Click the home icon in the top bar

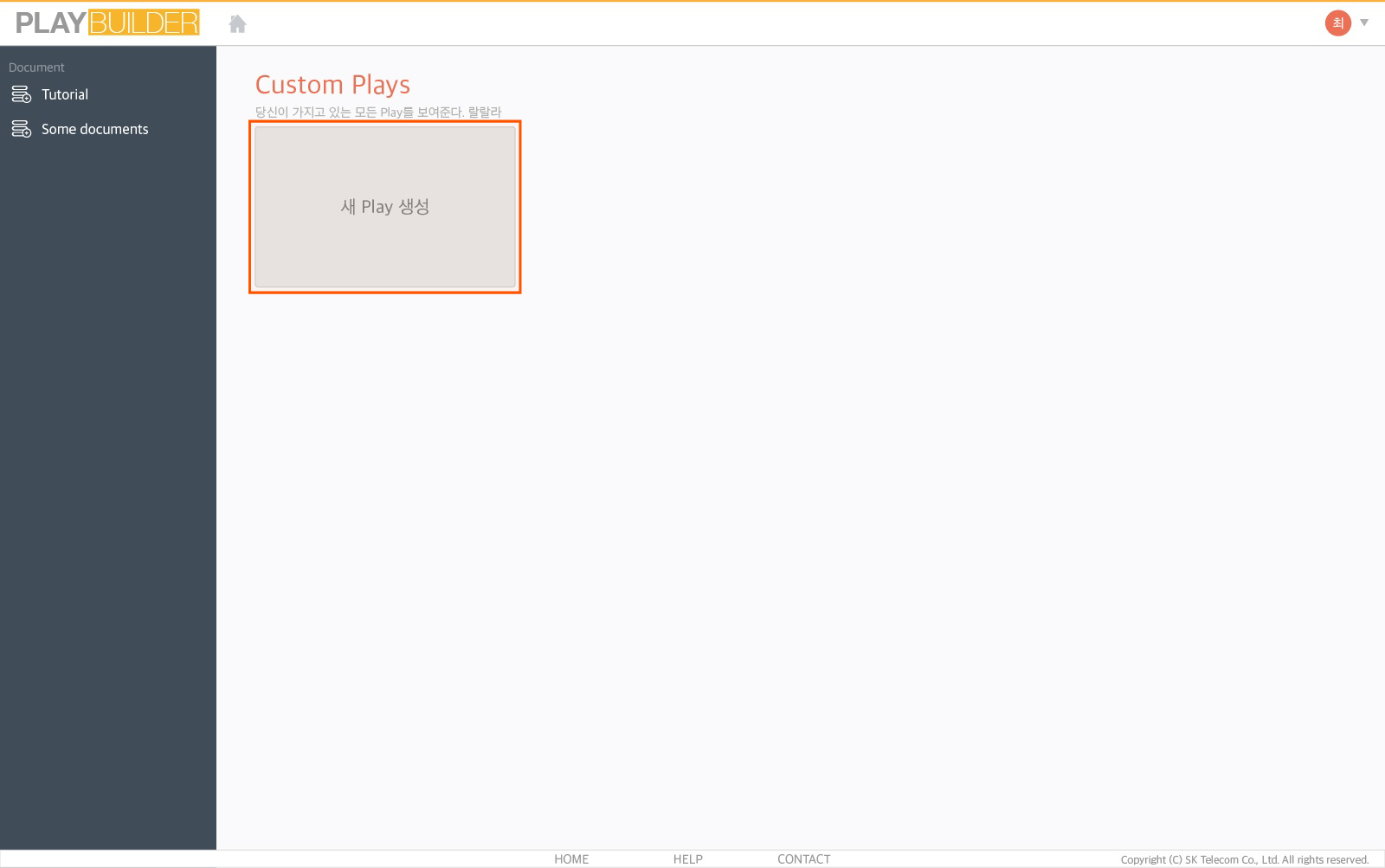pyautogui.click(x=237, y=24)
